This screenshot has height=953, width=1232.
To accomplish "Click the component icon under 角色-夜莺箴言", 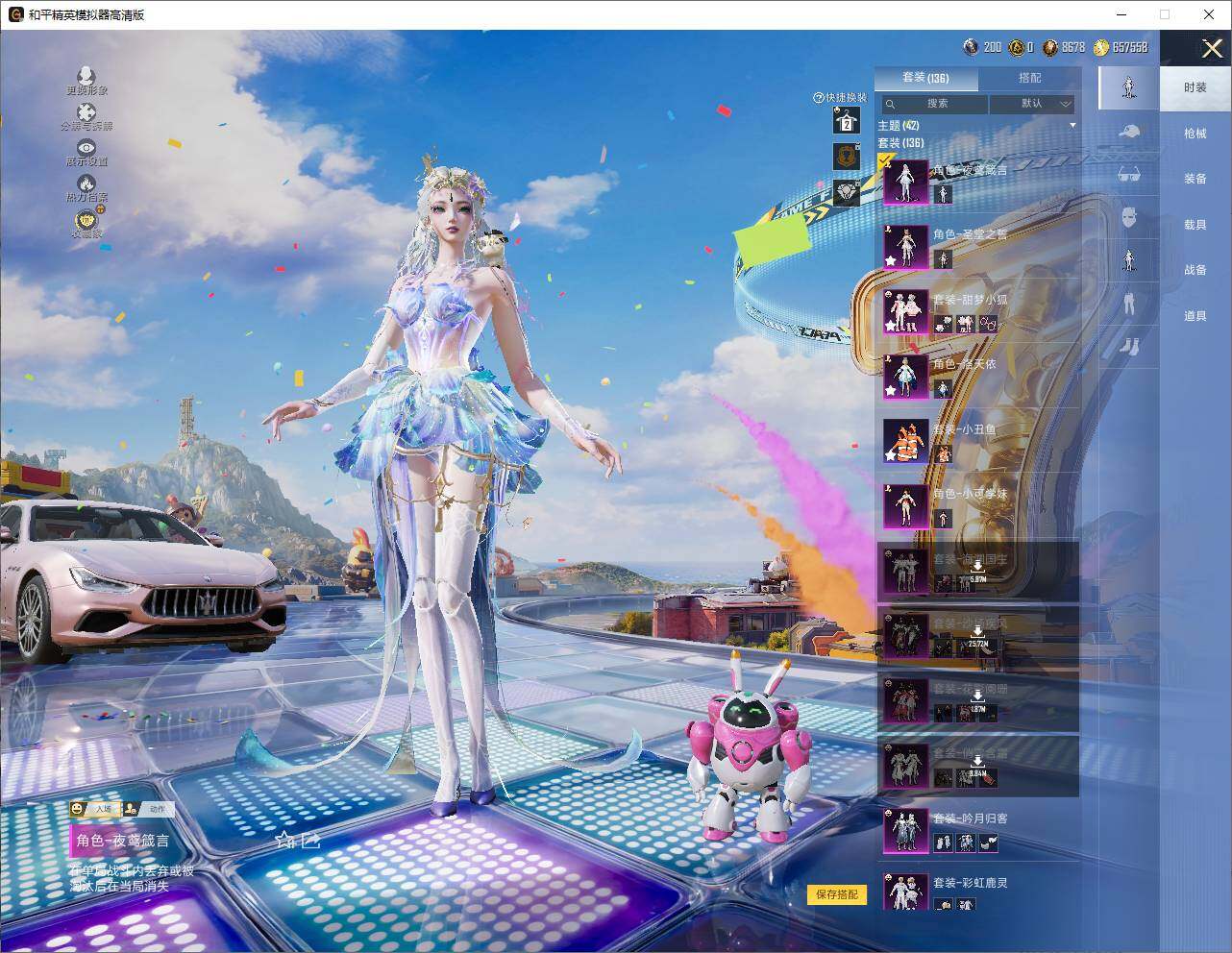I will point(943,194).
